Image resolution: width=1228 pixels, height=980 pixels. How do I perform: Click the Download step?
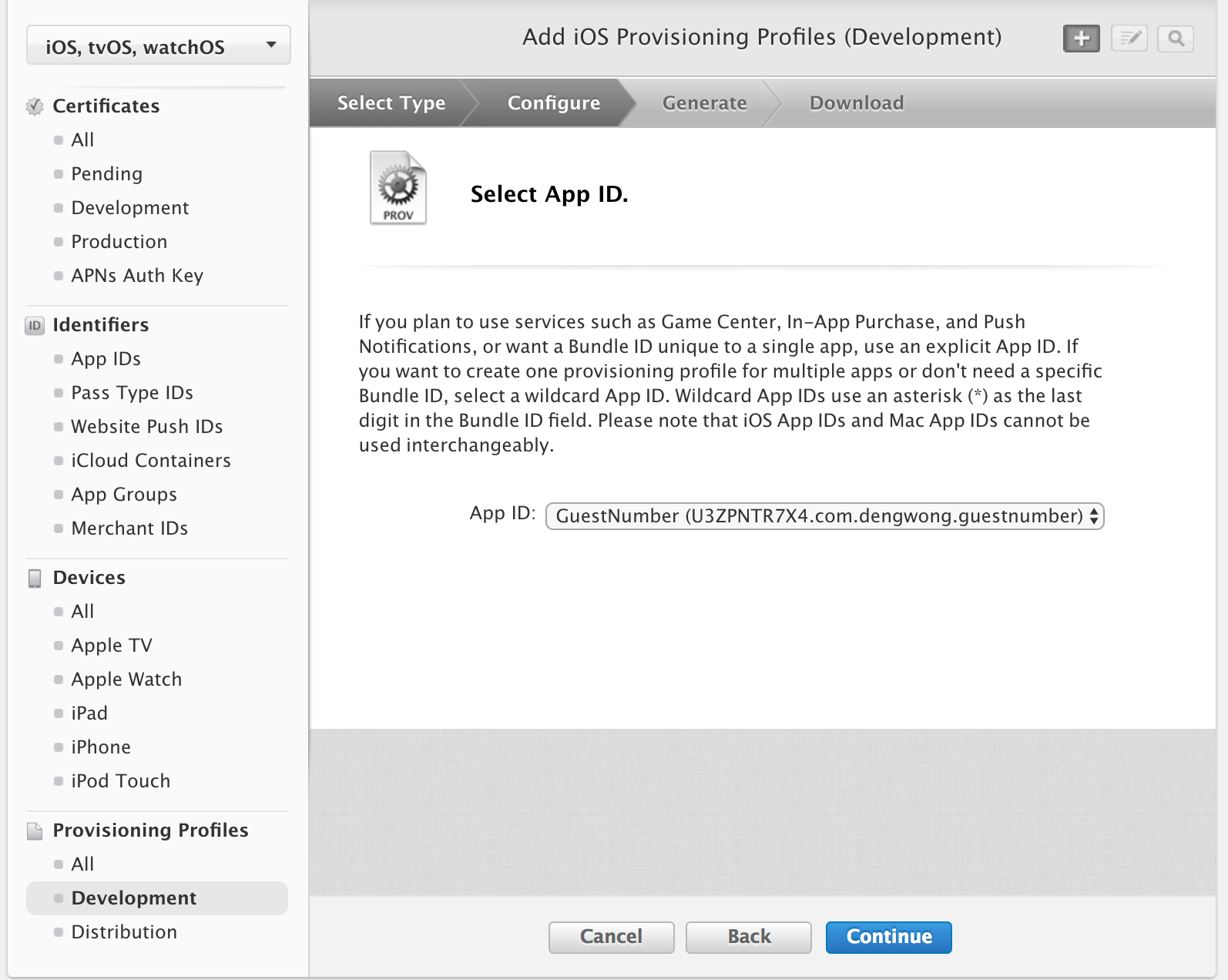click(857, 103)
